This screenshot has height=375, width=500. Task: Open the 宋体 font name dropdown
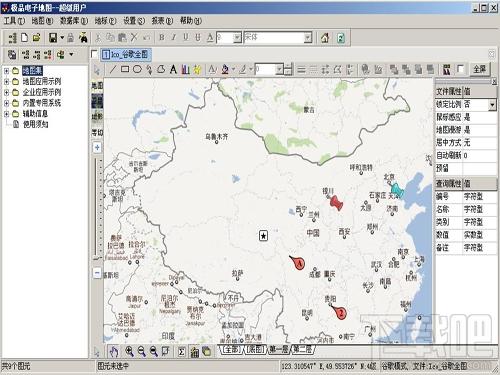[308, 37]
